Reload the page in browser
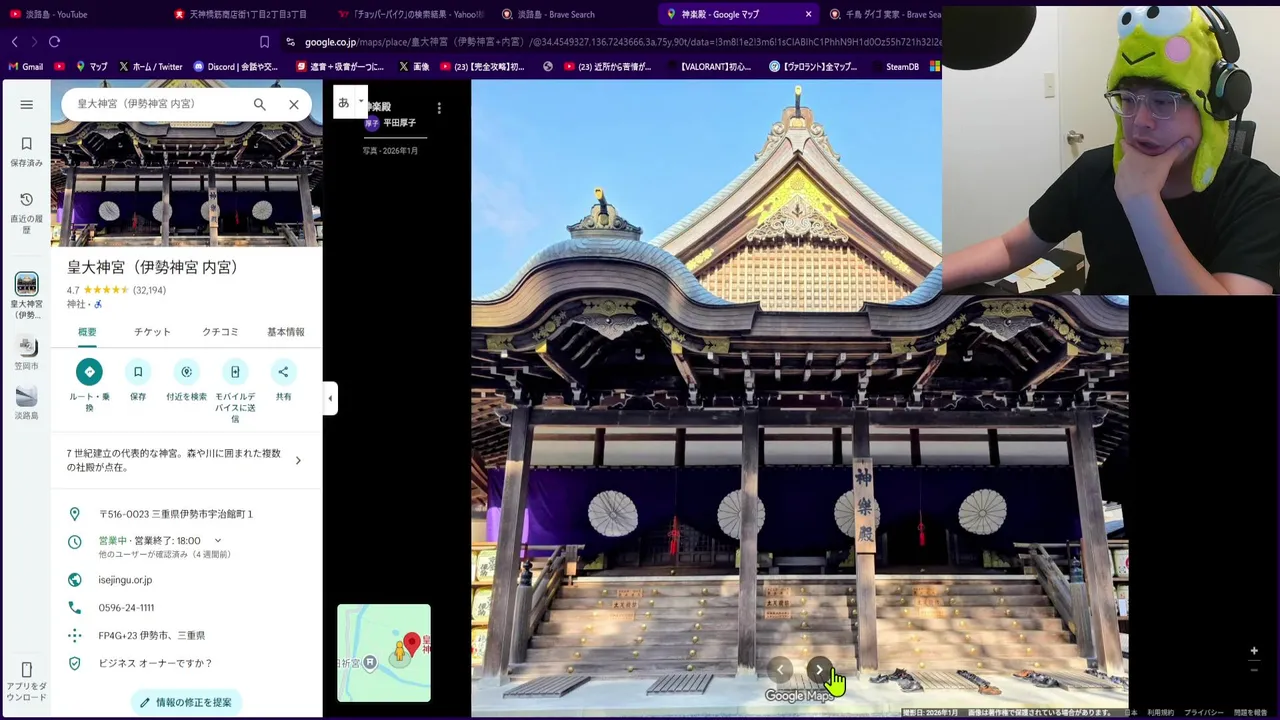 coord(54,42)
